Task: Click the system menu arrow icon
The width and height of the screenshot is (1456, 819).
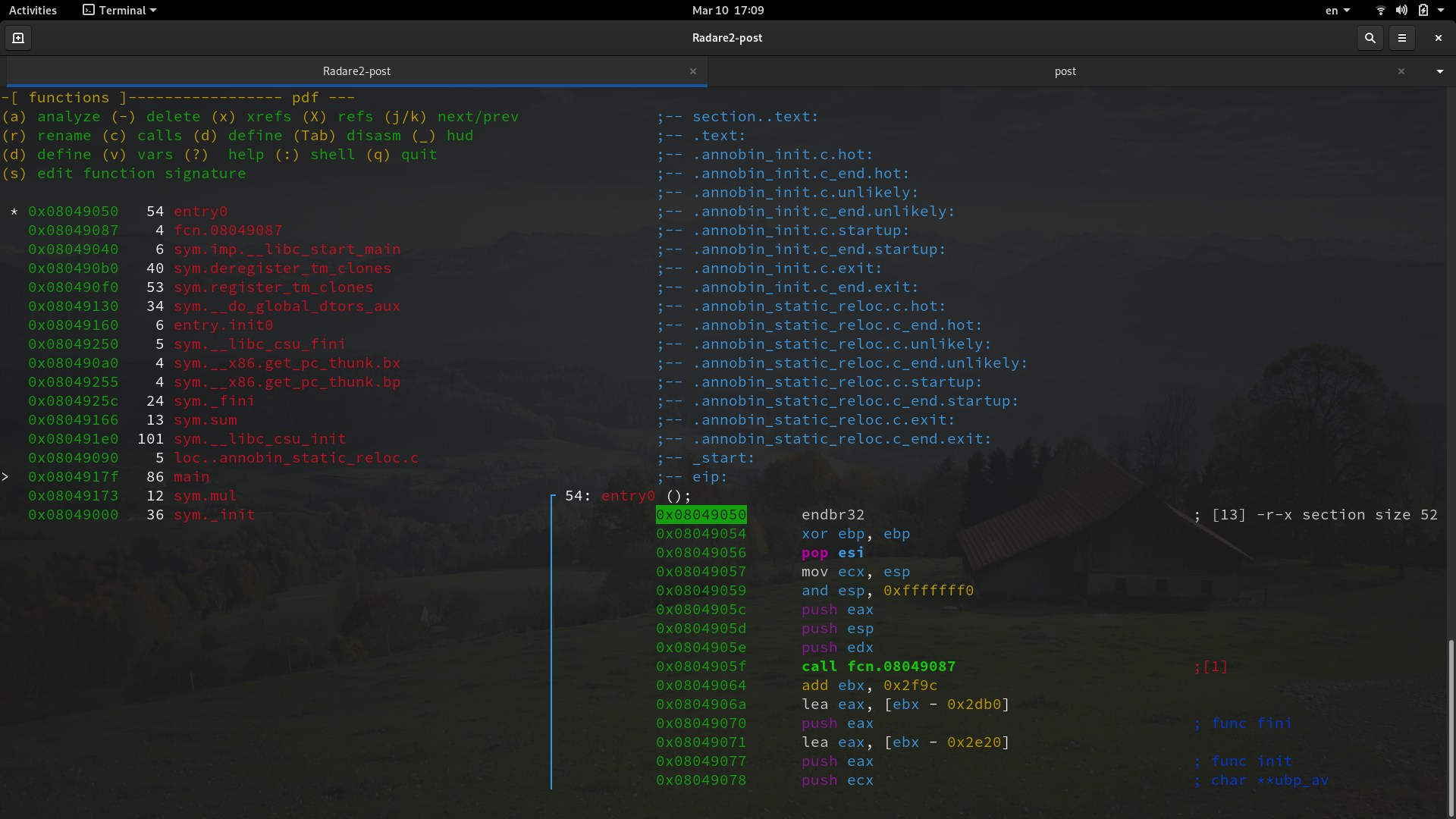Action: click(x=1440, y=11)
